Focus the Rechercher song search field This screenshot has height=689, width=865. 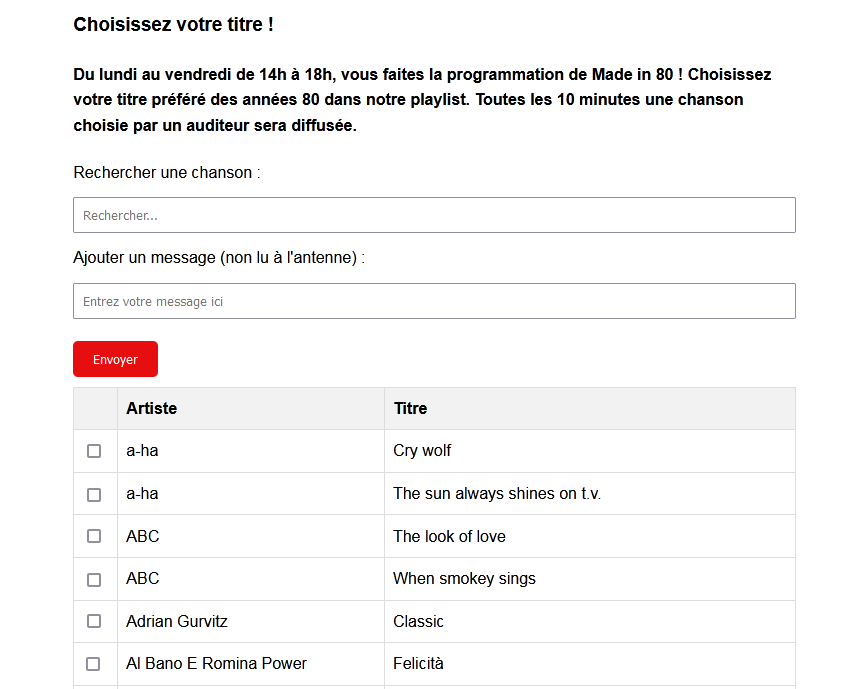pos(434,215)
